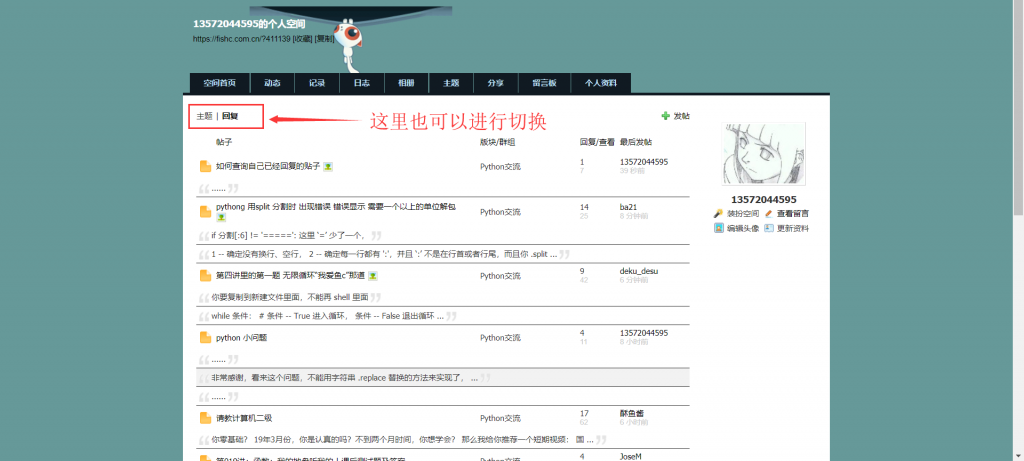
Task: Open post 请教计算机二级
Action: 244,418
